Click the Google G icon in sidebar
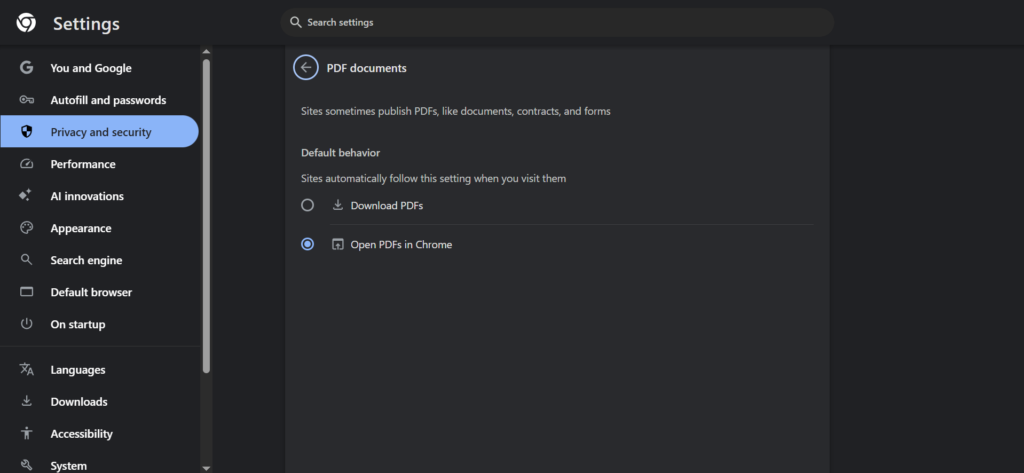 pyautogui.click(x=27, y=68)
